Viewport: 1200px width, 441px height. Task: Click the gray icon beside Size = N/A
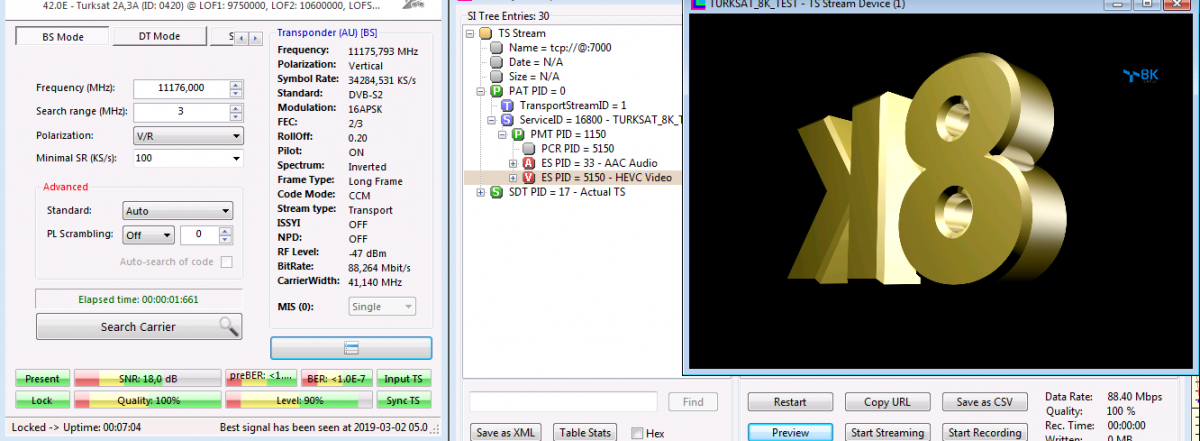pos(497,76)
